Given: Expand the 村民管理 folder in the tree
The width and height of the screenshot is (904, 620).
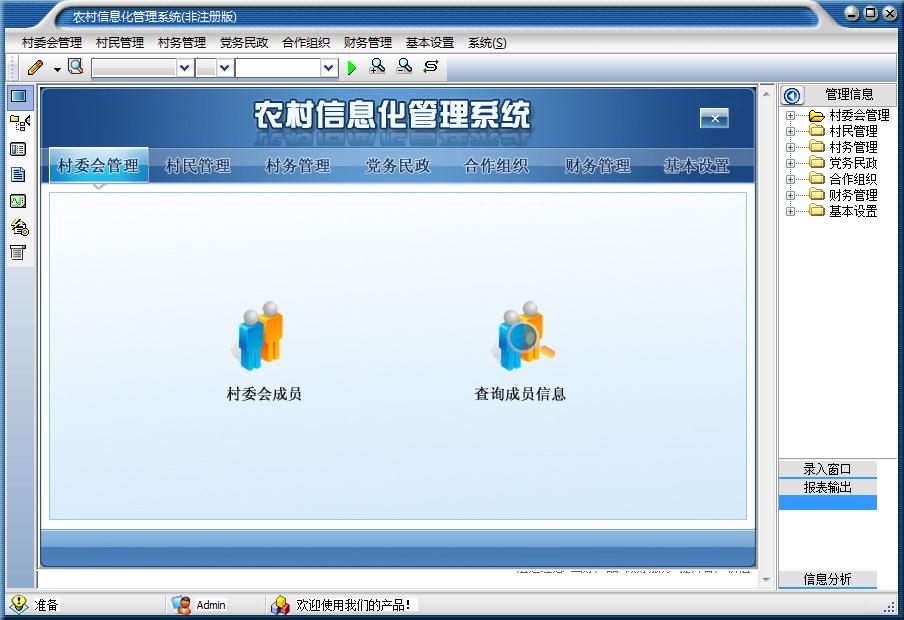Looking at the screenshot, I should (x=790, y=128).
